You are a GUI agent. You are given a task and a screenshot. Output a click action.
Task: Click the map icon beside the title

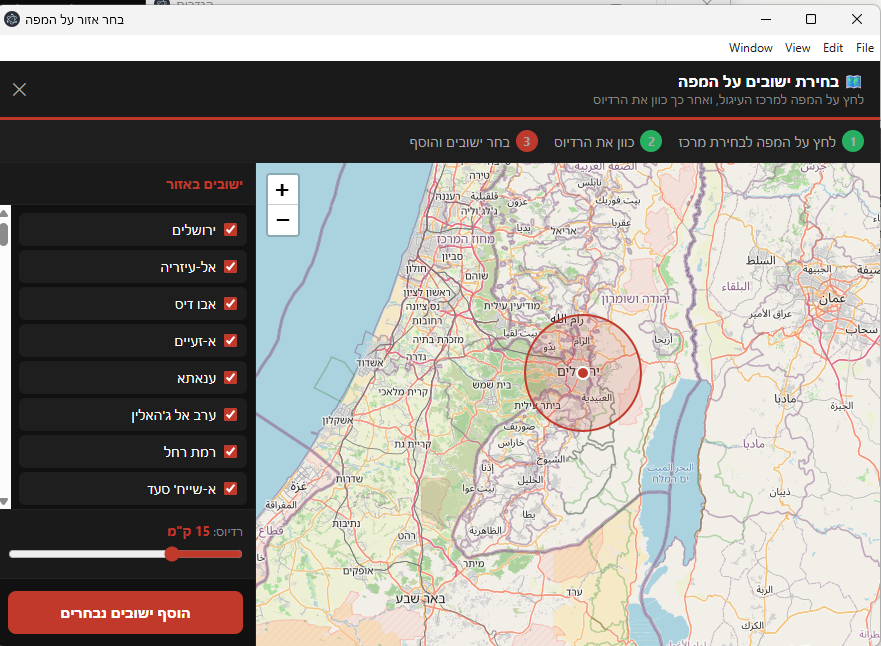click(x=853, y=82)
